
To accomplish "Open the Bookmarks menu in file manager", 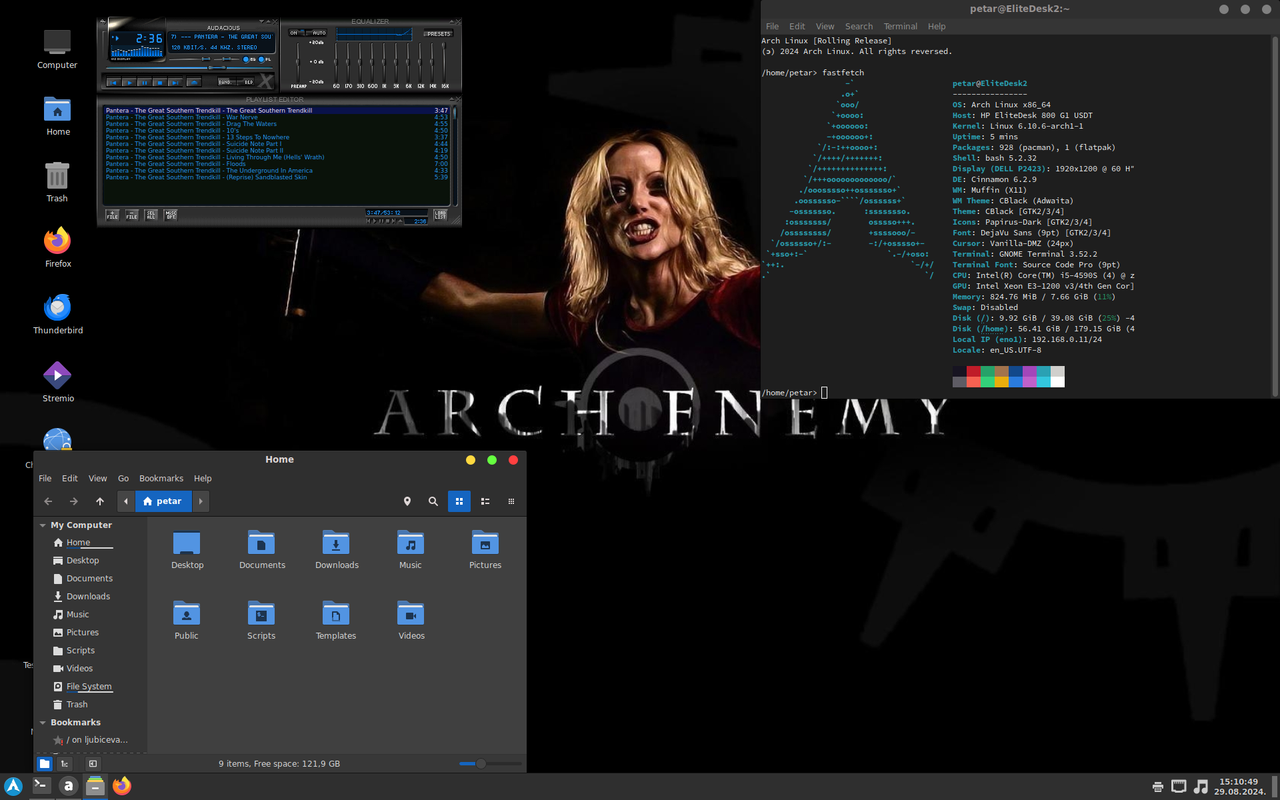I will (x=161, y=478).
